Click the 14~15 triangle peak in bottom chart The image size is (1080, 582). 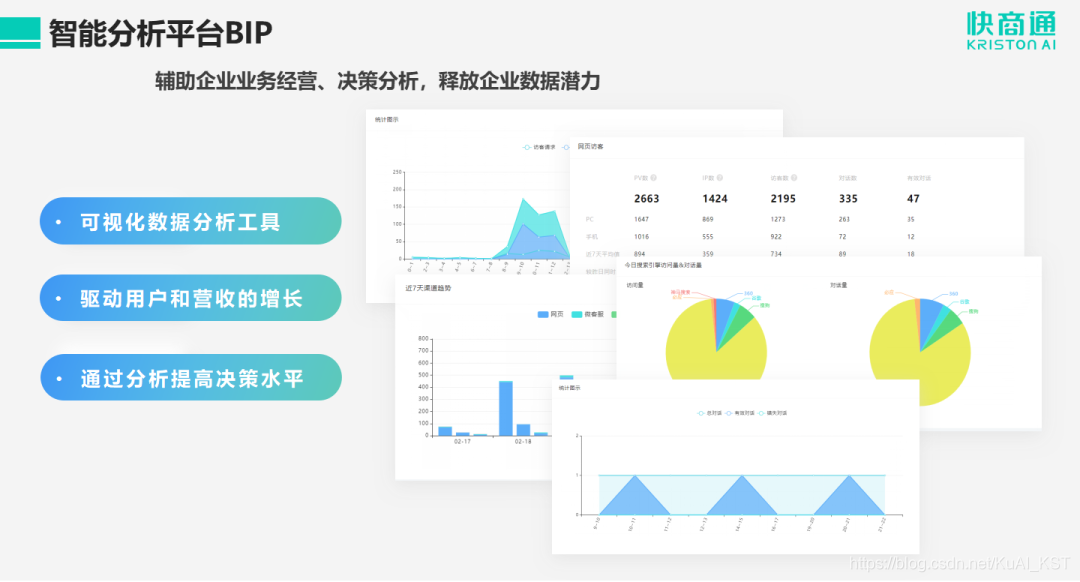[x=741, y=477]
